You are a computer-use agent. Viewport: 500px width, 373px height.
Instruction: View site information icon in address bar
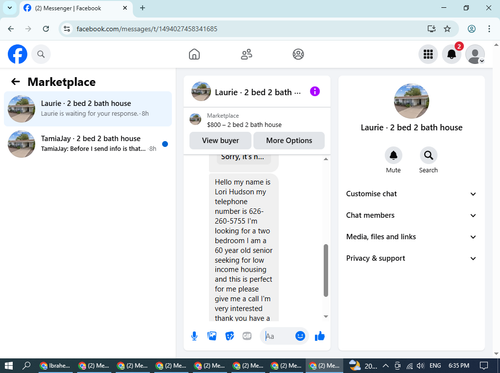pyautogui.click(x=67, y=29)
